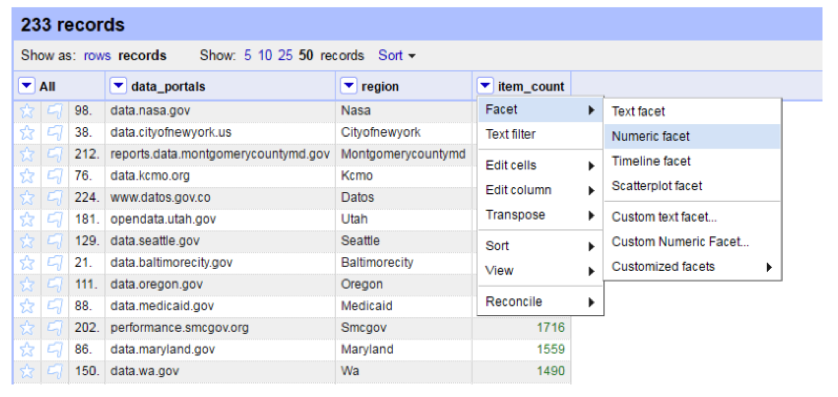The width and height of the screenshot is (838, 397).
Task: Click the region cell Medicaid
Action: [x=367, y=306]
